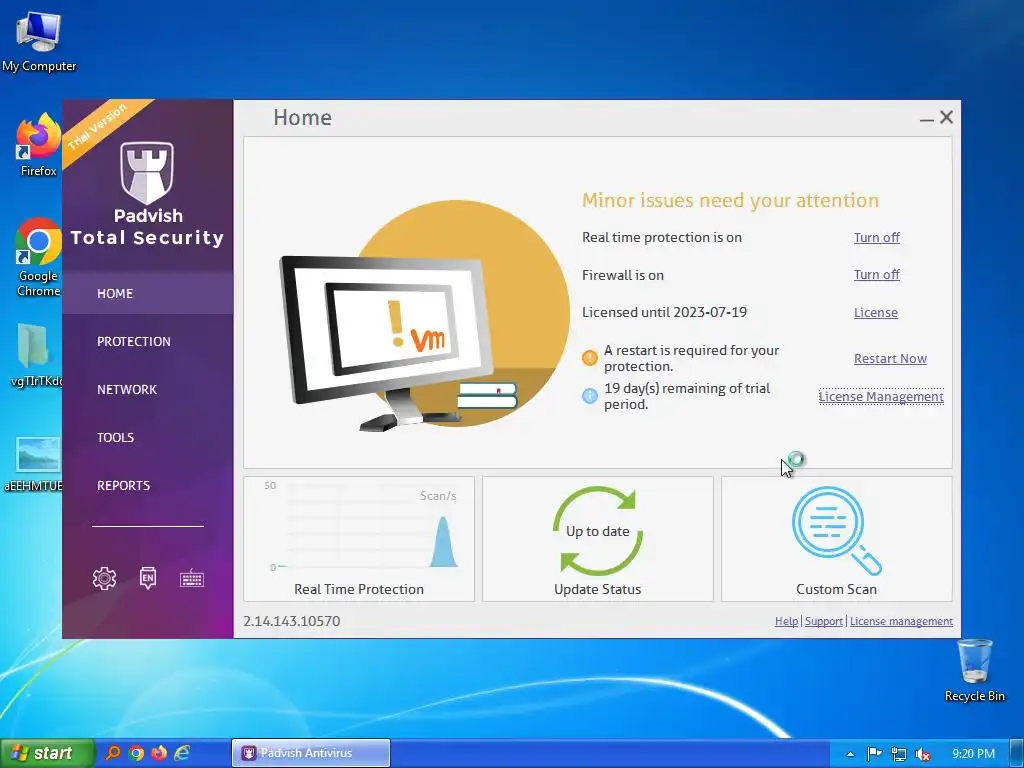Click the flag icon in system tray
The image size is (1024, 768).
[x=874, y=754]
